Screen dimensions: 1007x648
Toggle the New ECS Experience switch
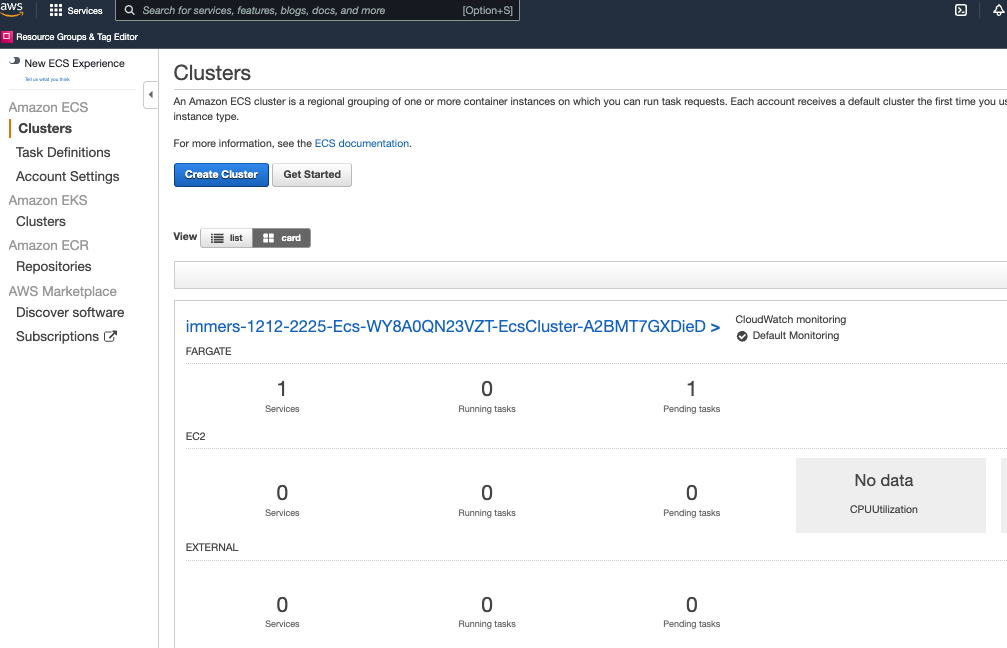14,61
